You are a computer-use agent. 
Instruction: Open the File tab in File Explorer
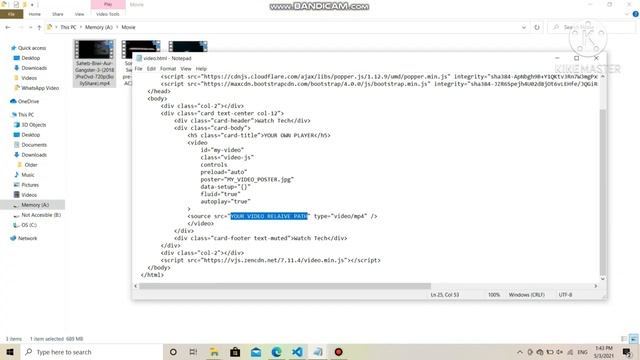click(x=11, y=14)
